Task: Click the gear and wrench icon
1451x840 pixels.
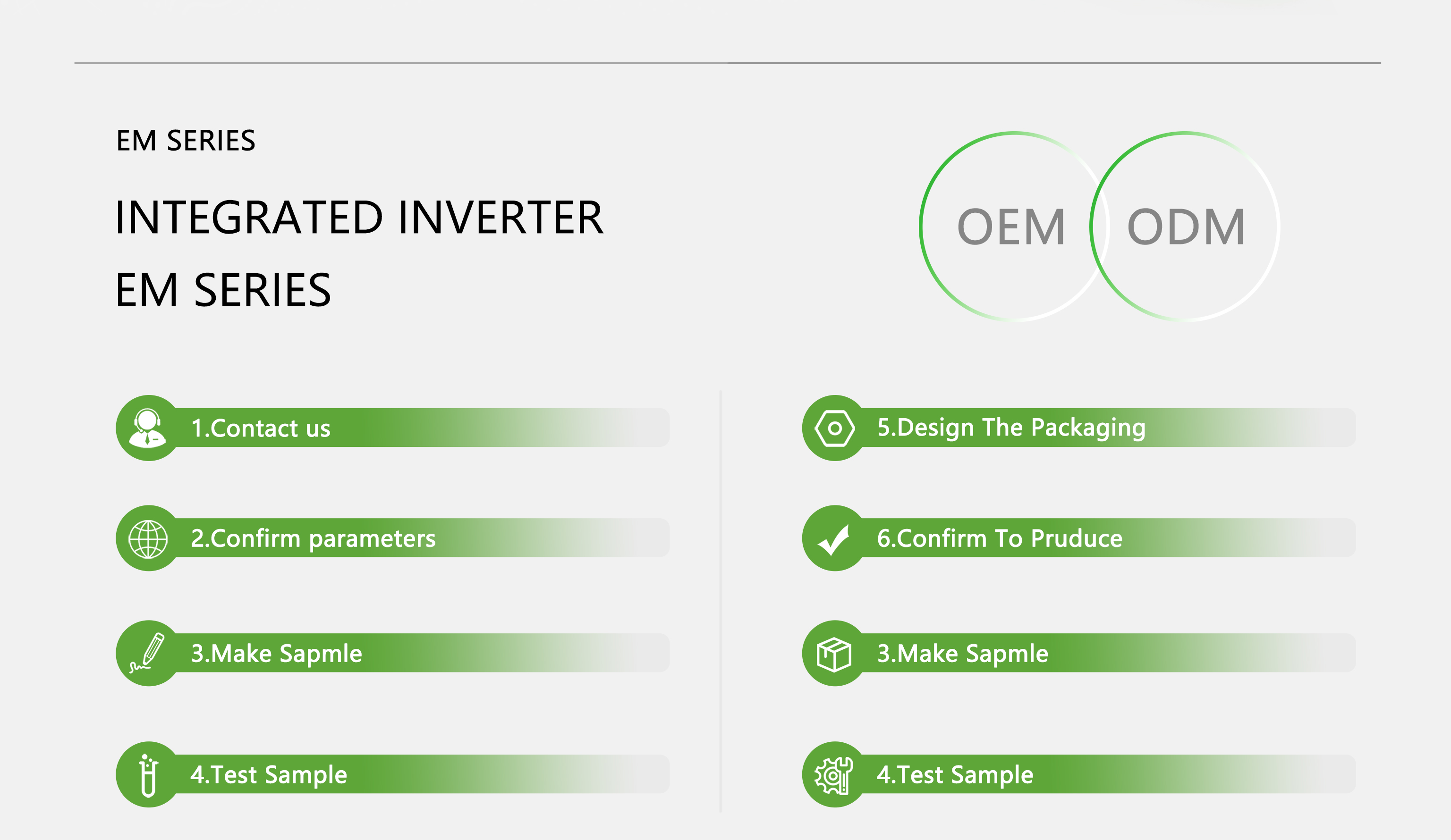Action: (834, 775)
